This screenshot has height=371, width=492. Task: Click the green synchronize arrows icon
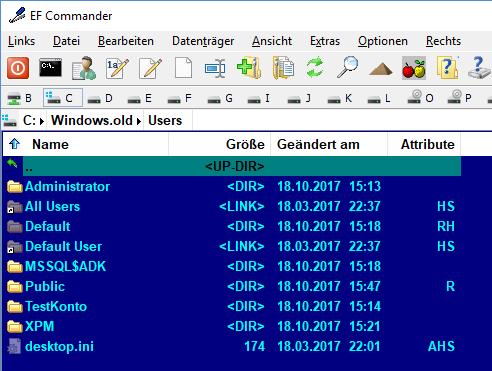(x=315, y=68)
